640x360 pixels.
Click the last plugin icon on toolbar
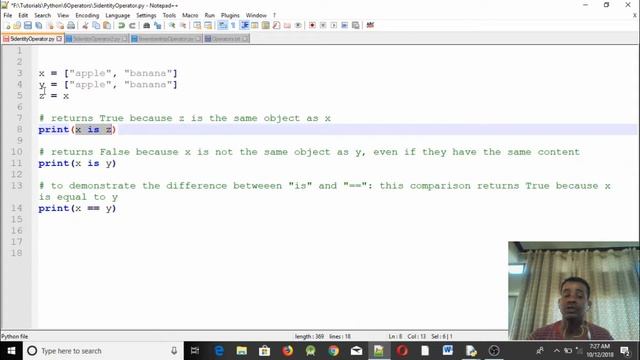pyautogui.click(x=370, y=26)
